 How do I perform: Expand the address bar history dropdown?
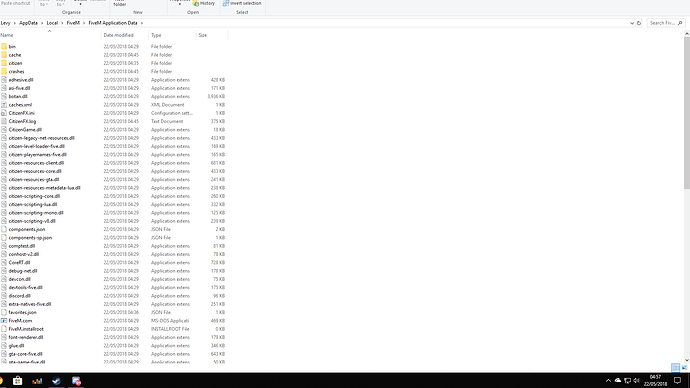(x=632, y=23)
